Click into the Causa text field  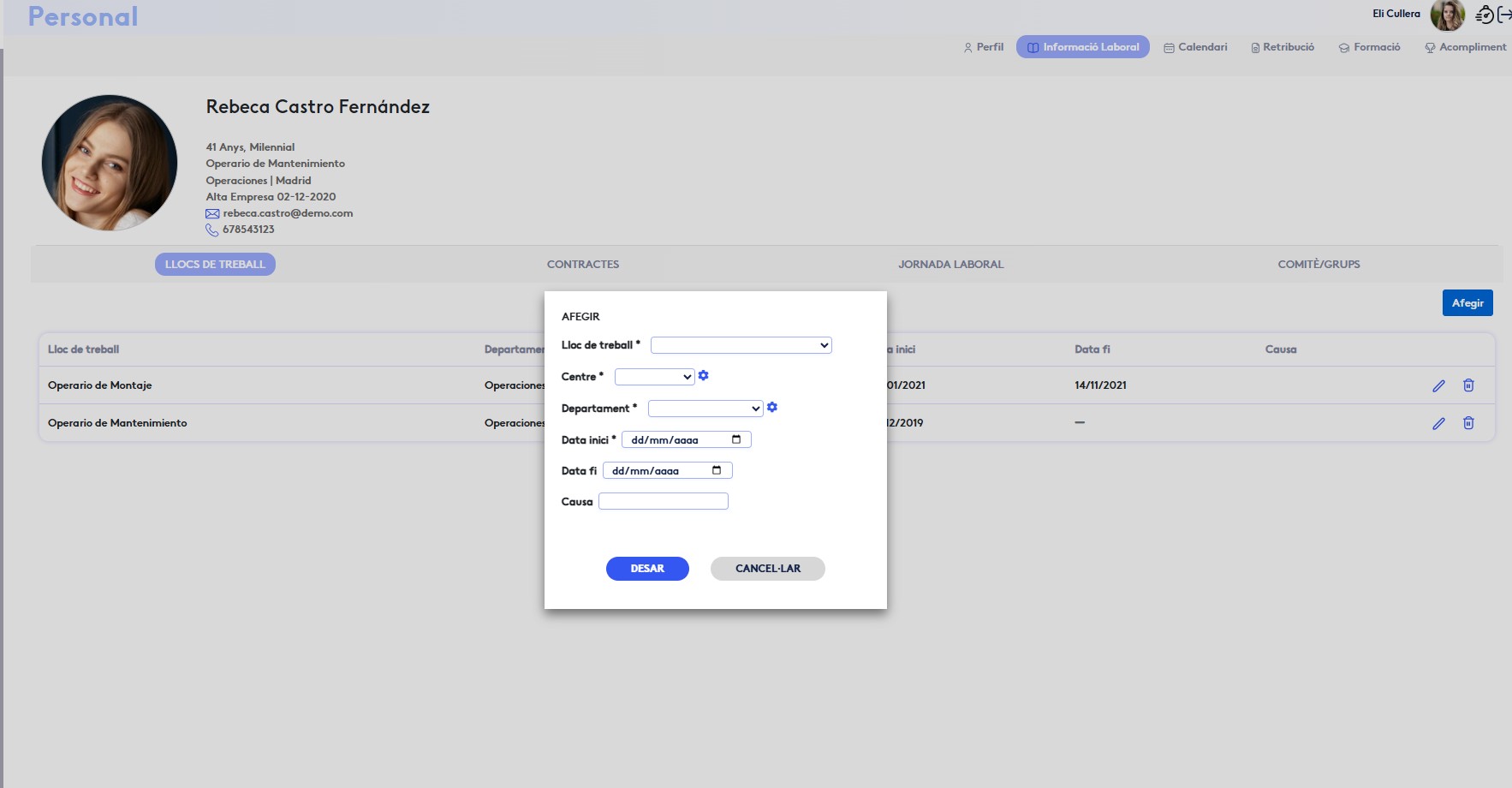(664, 502)
